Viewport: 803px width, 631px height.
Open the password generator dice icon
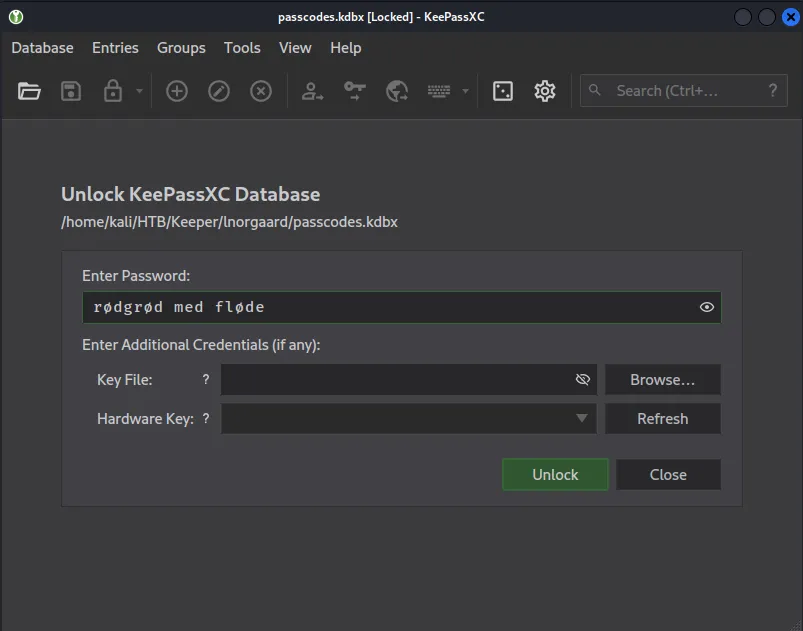pyautogui.click(x=502, y=91)
